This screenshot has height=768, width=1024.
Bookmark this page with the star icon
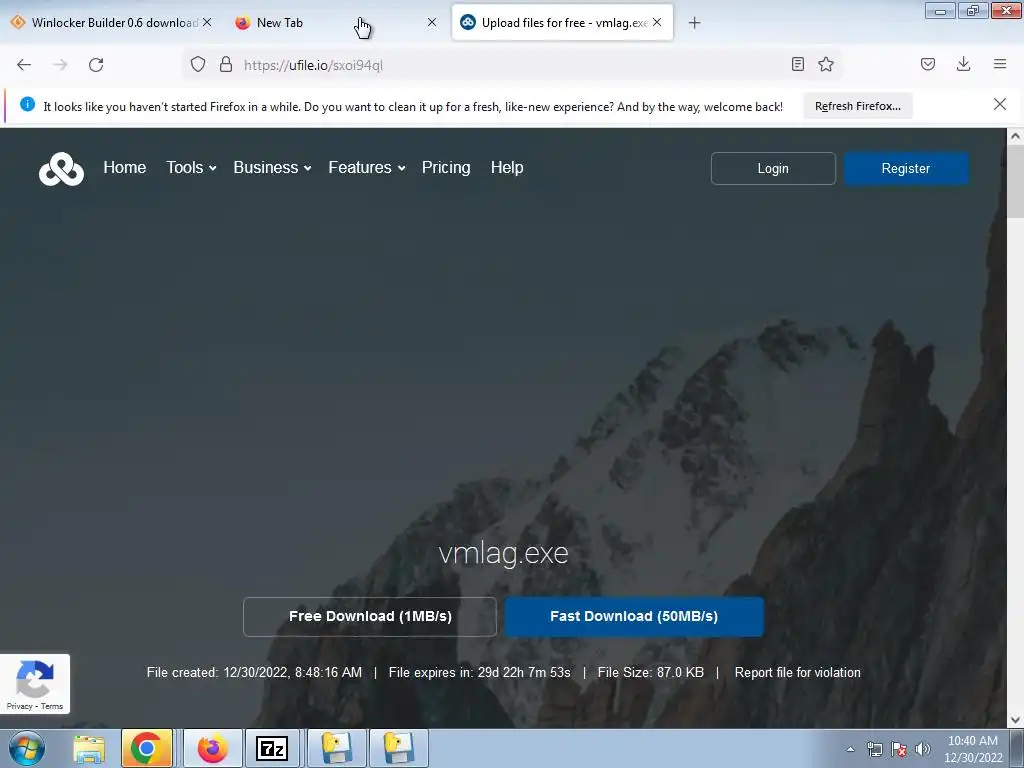pos(826,64)
